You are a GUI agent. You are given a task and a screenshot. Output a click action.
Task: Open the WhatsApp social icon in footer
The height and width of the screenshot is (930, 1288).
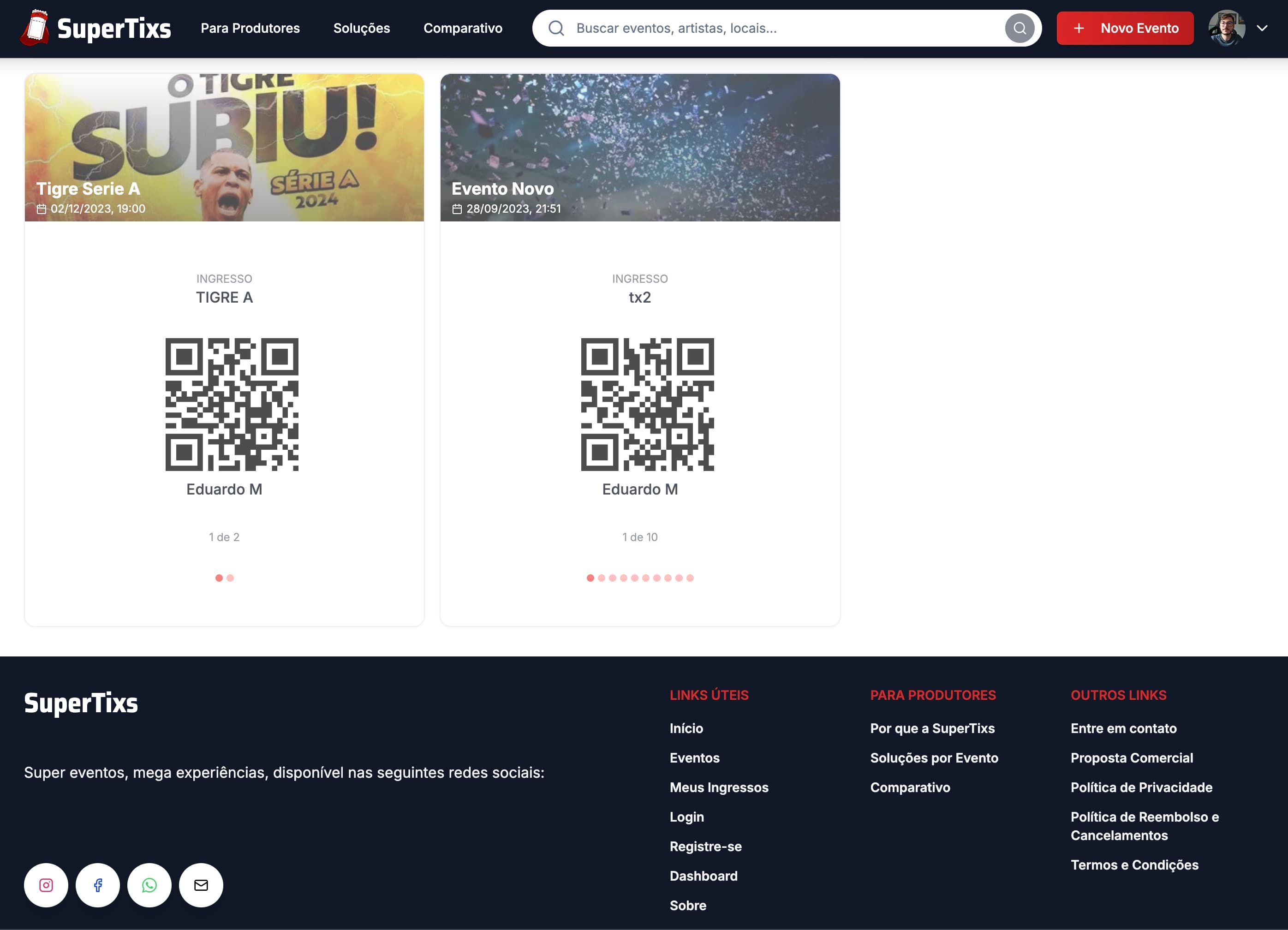(149, 885)
